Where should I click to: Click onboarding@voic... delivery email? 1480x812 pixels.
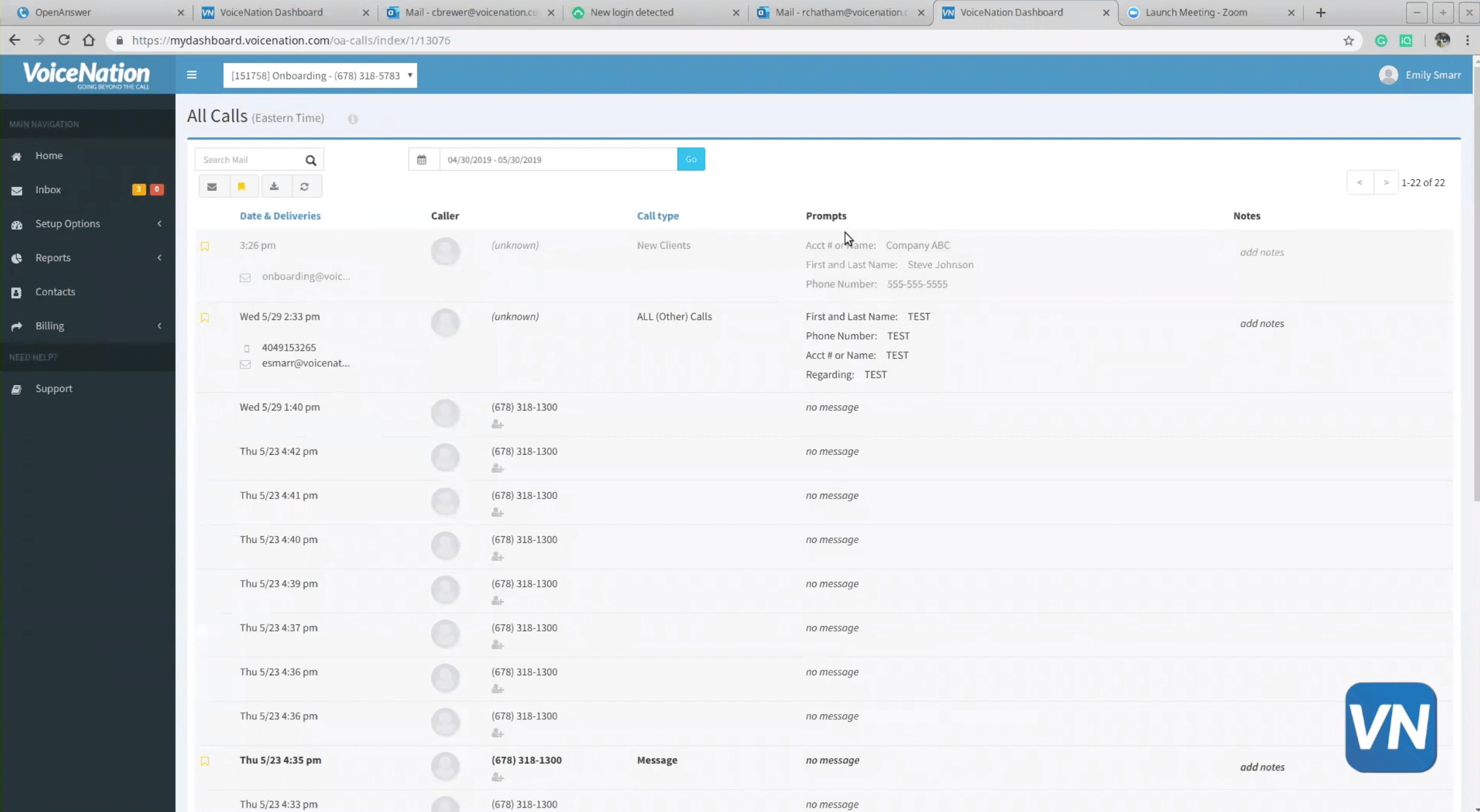coord(305,276)
